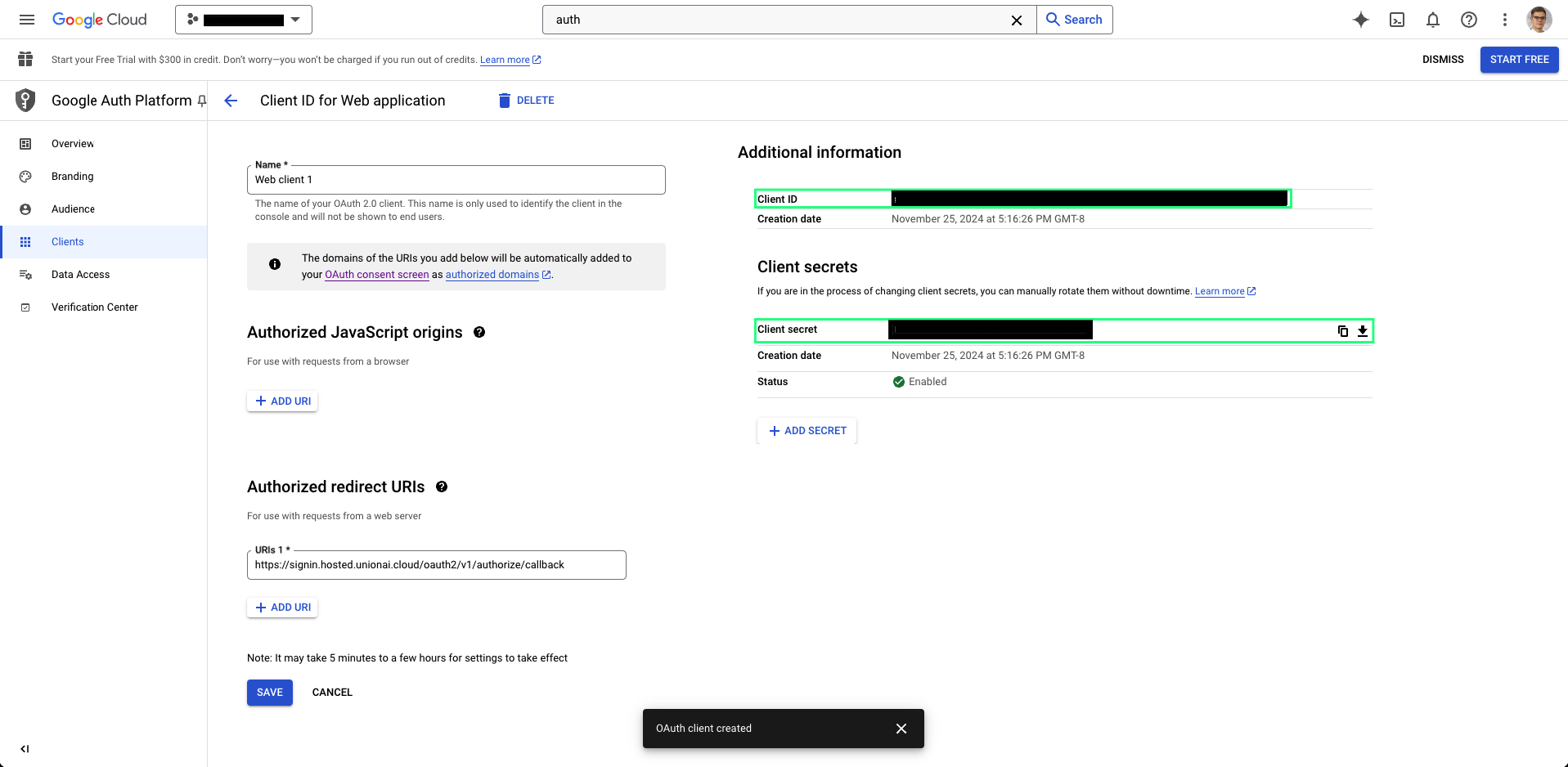Collapse the left navigation panel
Image resolution: width=1568 pixels, height=767 pixels.
(x=25, y=748)
